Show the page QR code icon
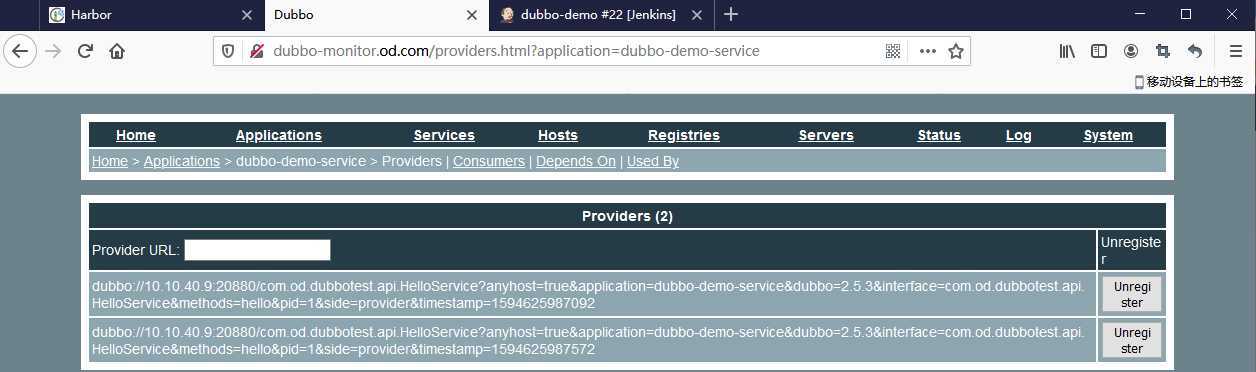This screenshot has height=372, width=1256. click(x=893, y=51)
